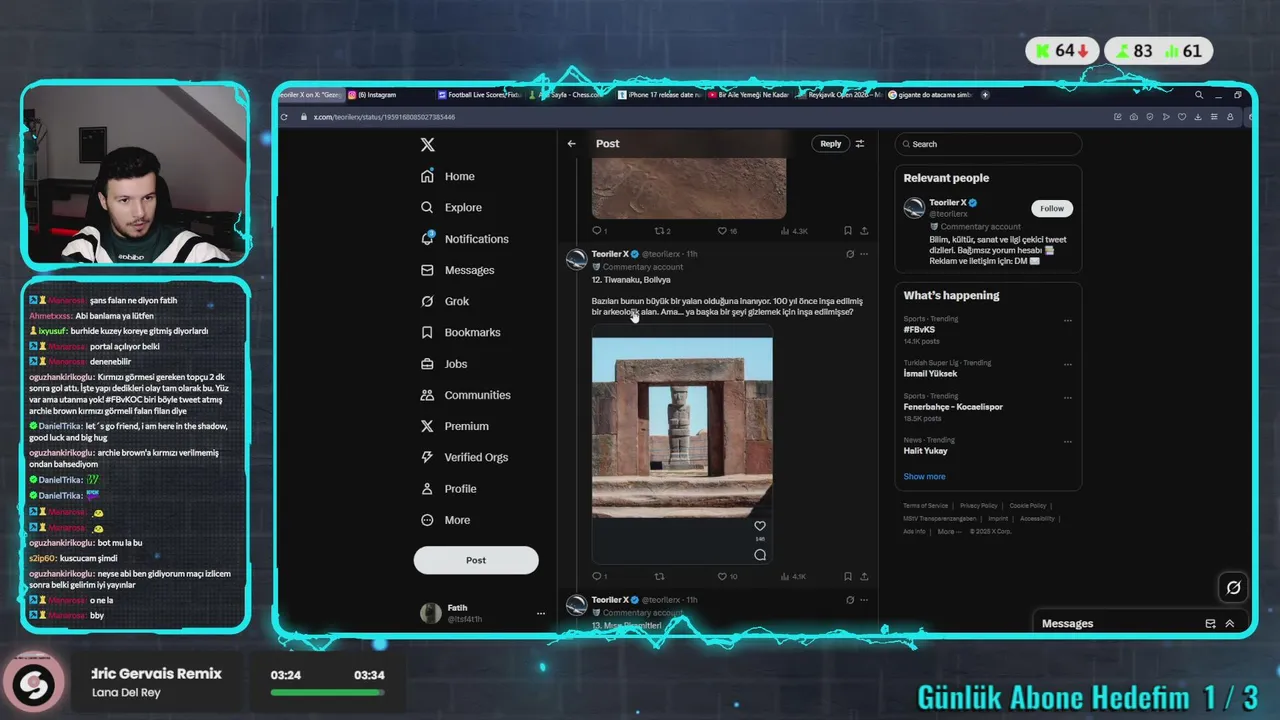Viewport: 1280px width, 720px height.
Task: Click Grok icon on Mısır Piramitleri post
Action: click(850, 600)
